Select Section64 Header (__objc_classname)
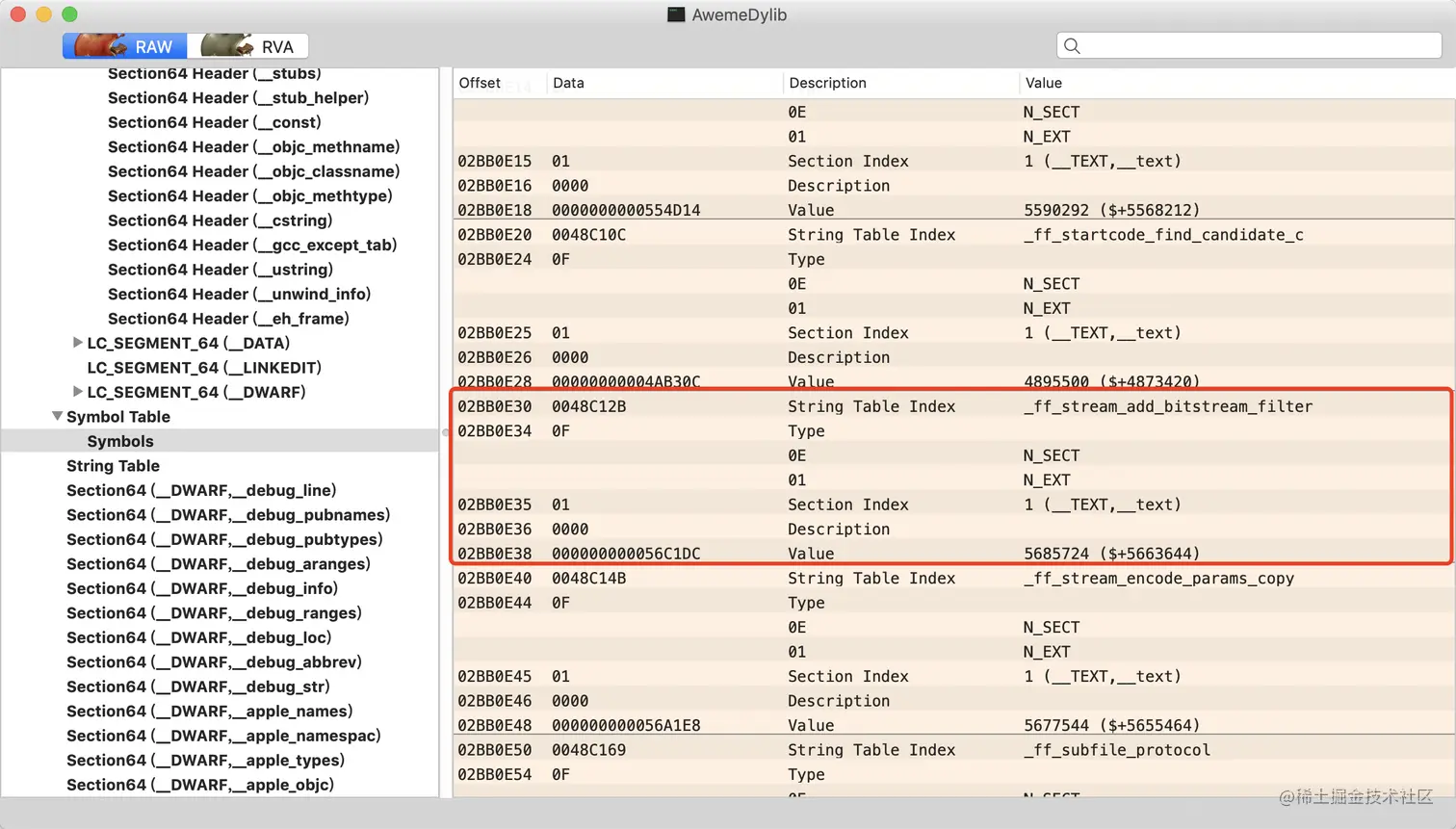 [x=253, y=171]
